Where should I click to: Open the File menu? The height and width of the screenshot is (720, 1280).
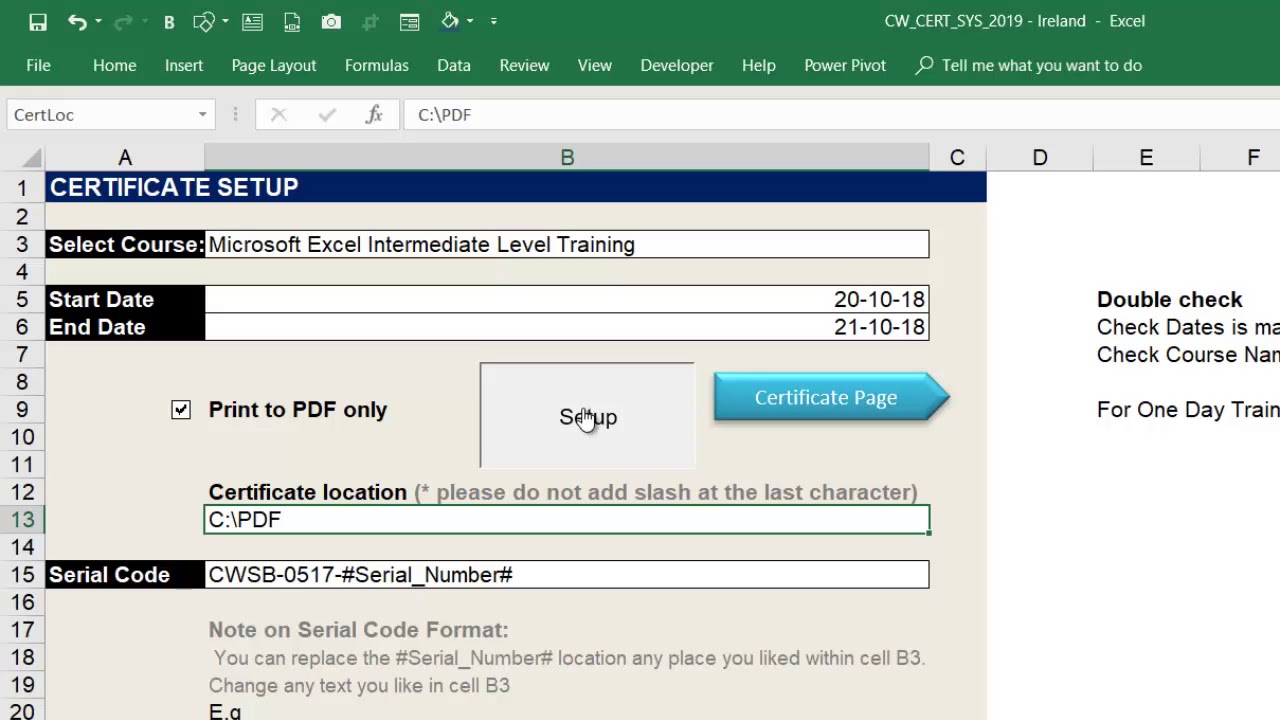point(38,65)
